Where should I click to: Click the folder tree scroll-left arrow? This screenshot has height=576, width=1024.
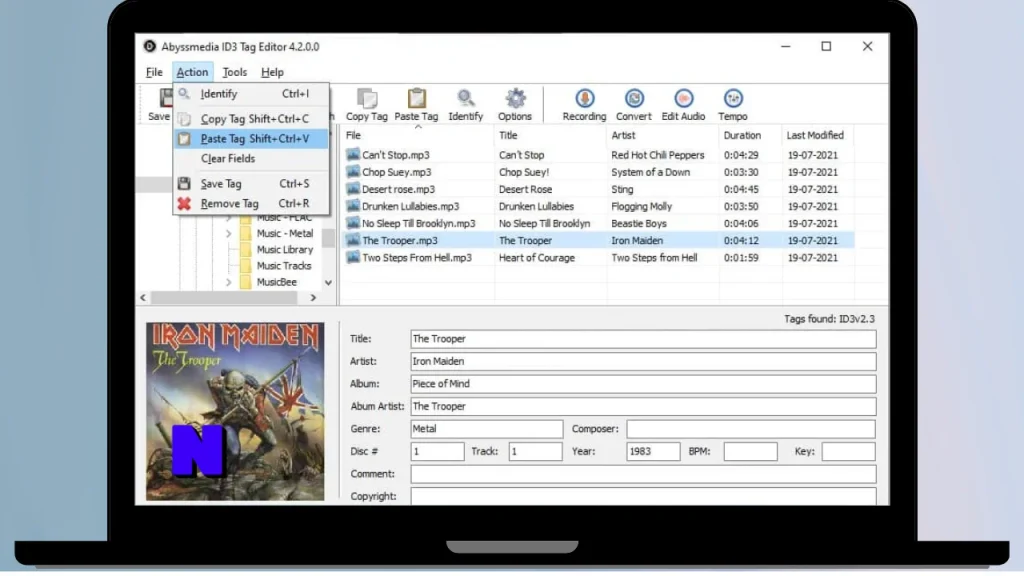(144, 298)
